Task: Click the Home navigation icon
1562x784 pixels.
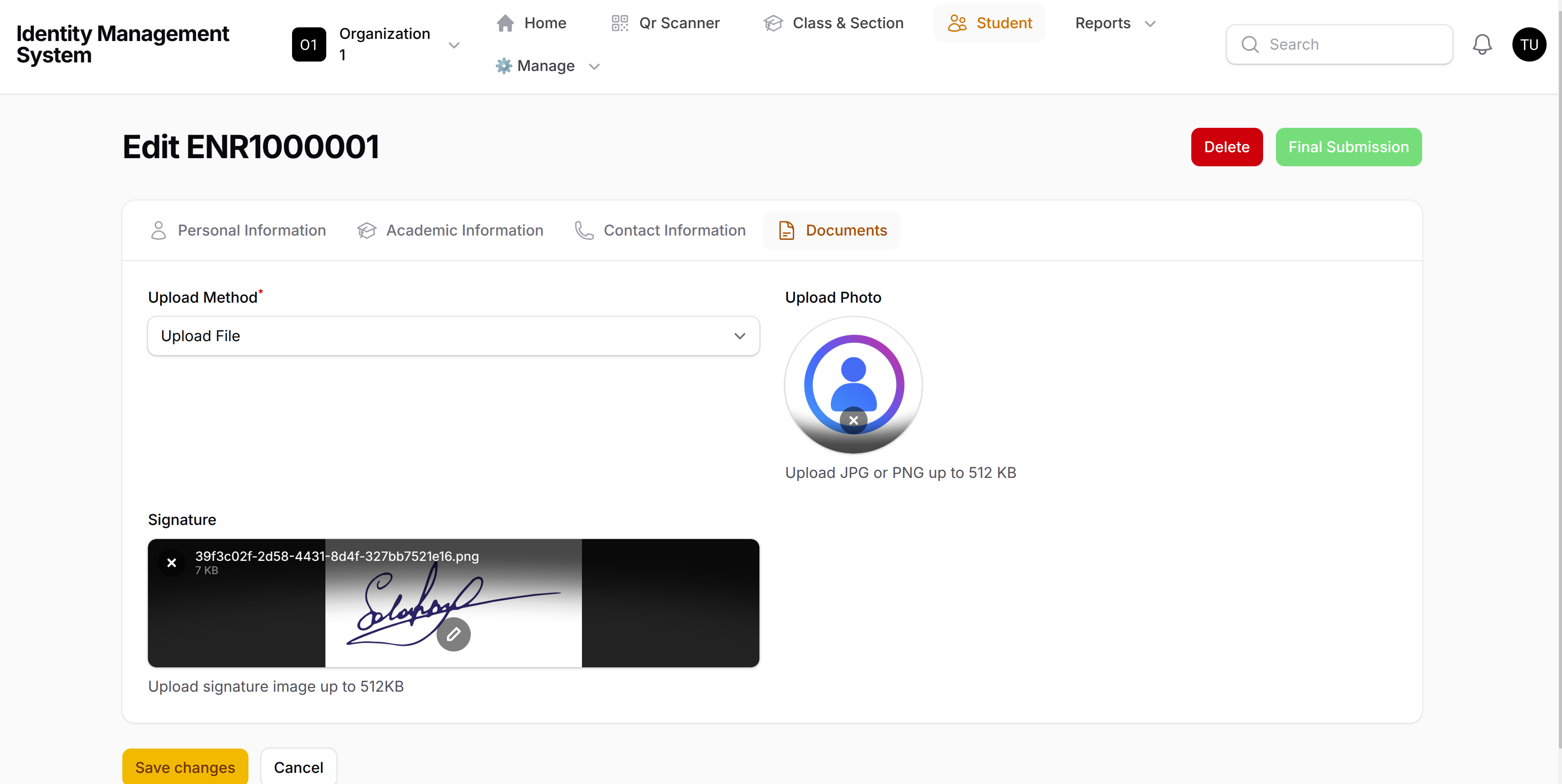Action: point(505,23)
